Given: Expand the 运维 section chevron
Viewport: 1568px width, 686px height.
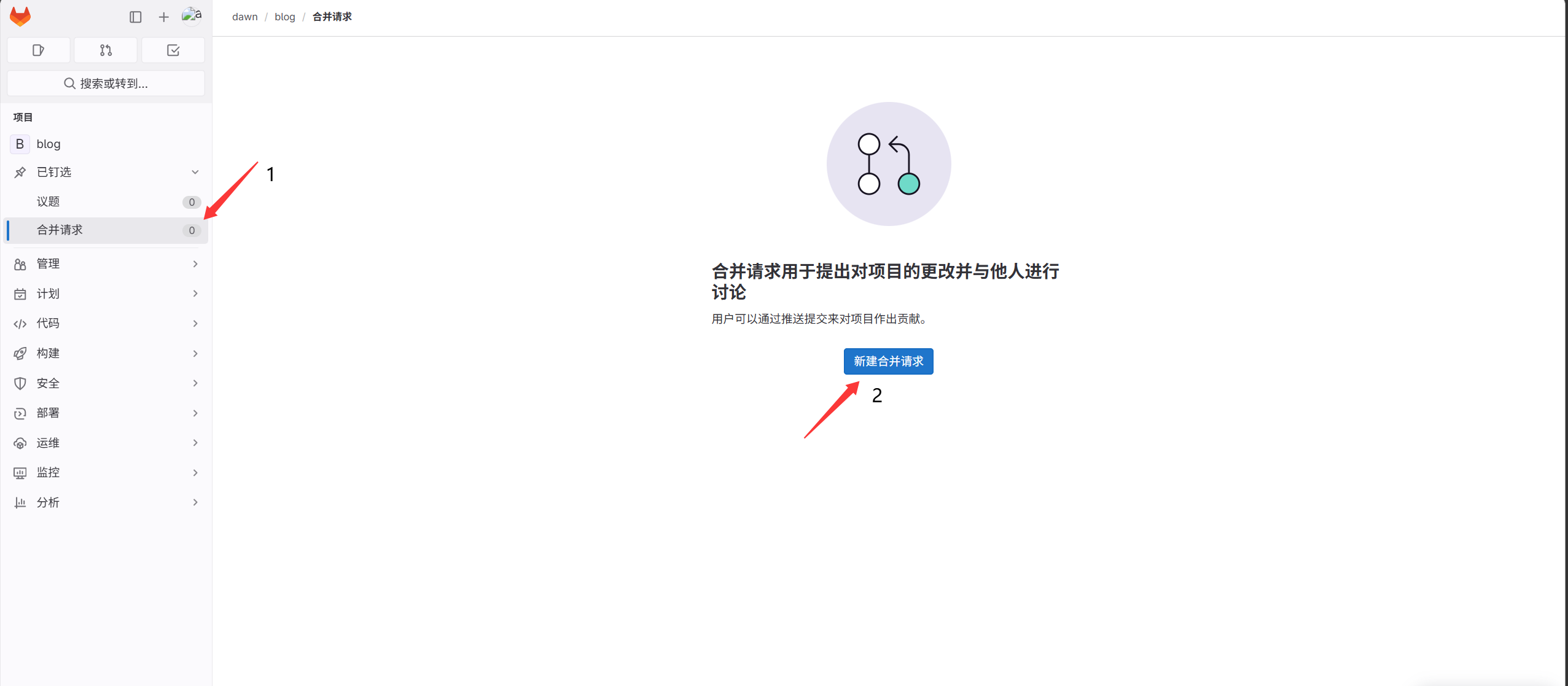Looking at the screenshot, I should [x=195, y=443].
